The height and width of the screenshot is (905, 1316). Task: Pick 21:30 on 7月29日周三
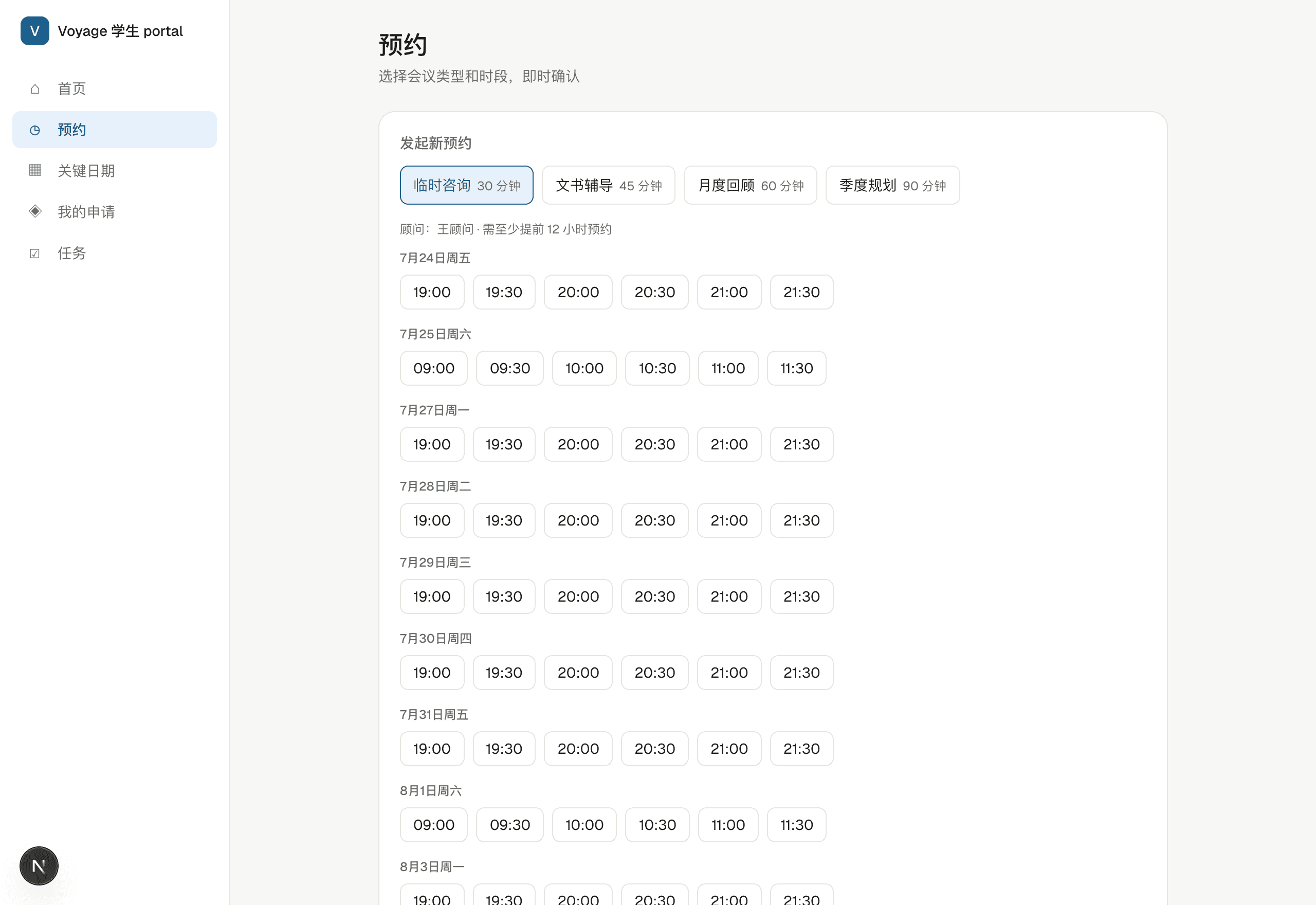coord(801,596)
